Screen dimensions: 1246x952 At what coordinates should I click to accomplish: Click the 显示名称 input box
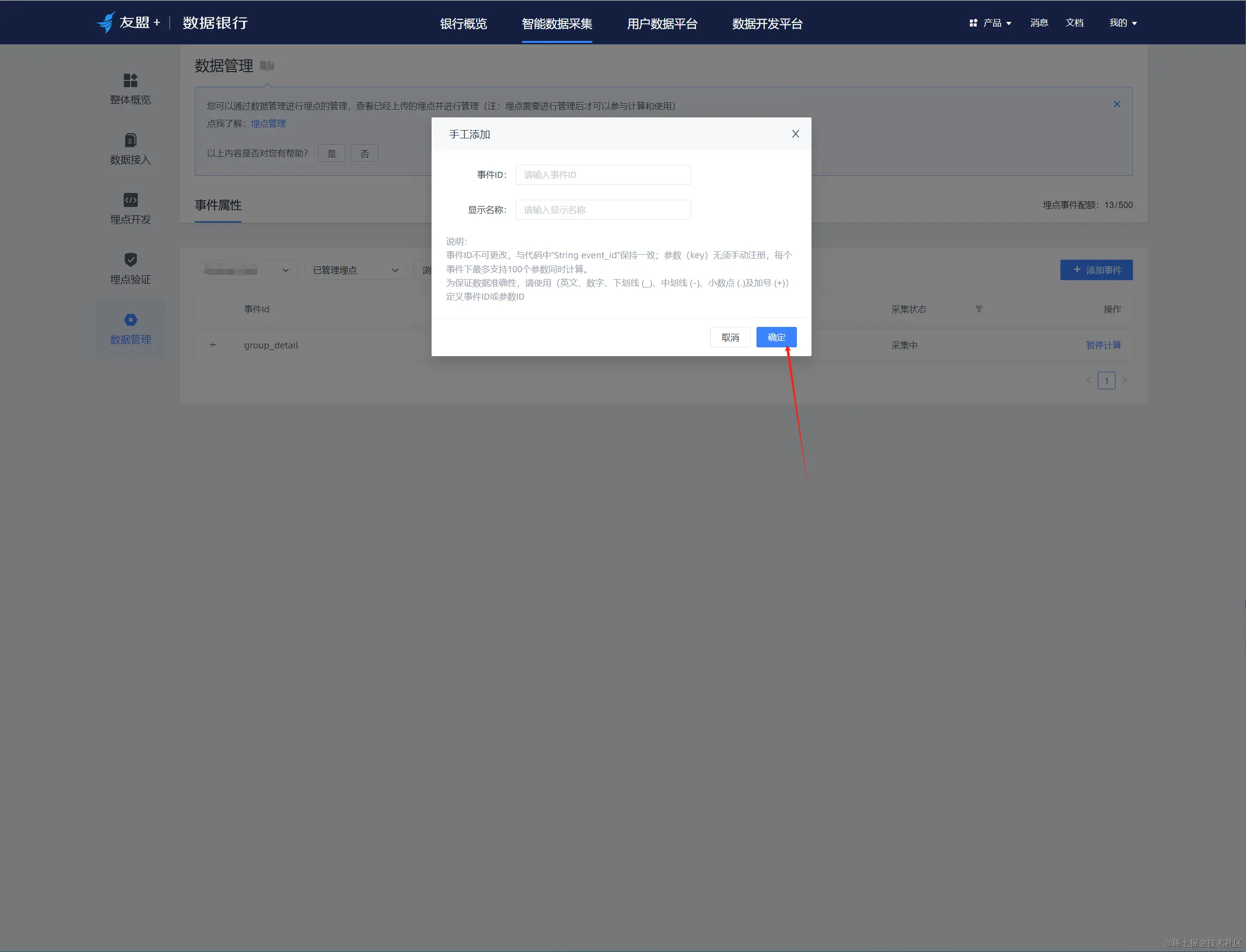pyautogui.click(x=603, y=209)
